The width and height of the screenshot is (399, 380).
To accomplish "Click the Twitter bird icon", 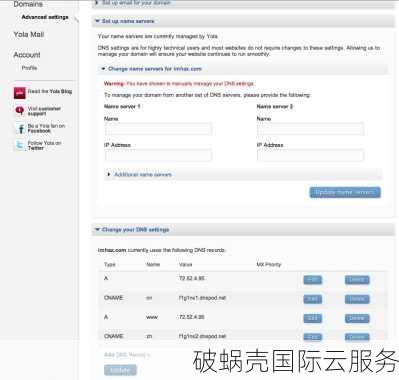I will [x=20, y=145].
